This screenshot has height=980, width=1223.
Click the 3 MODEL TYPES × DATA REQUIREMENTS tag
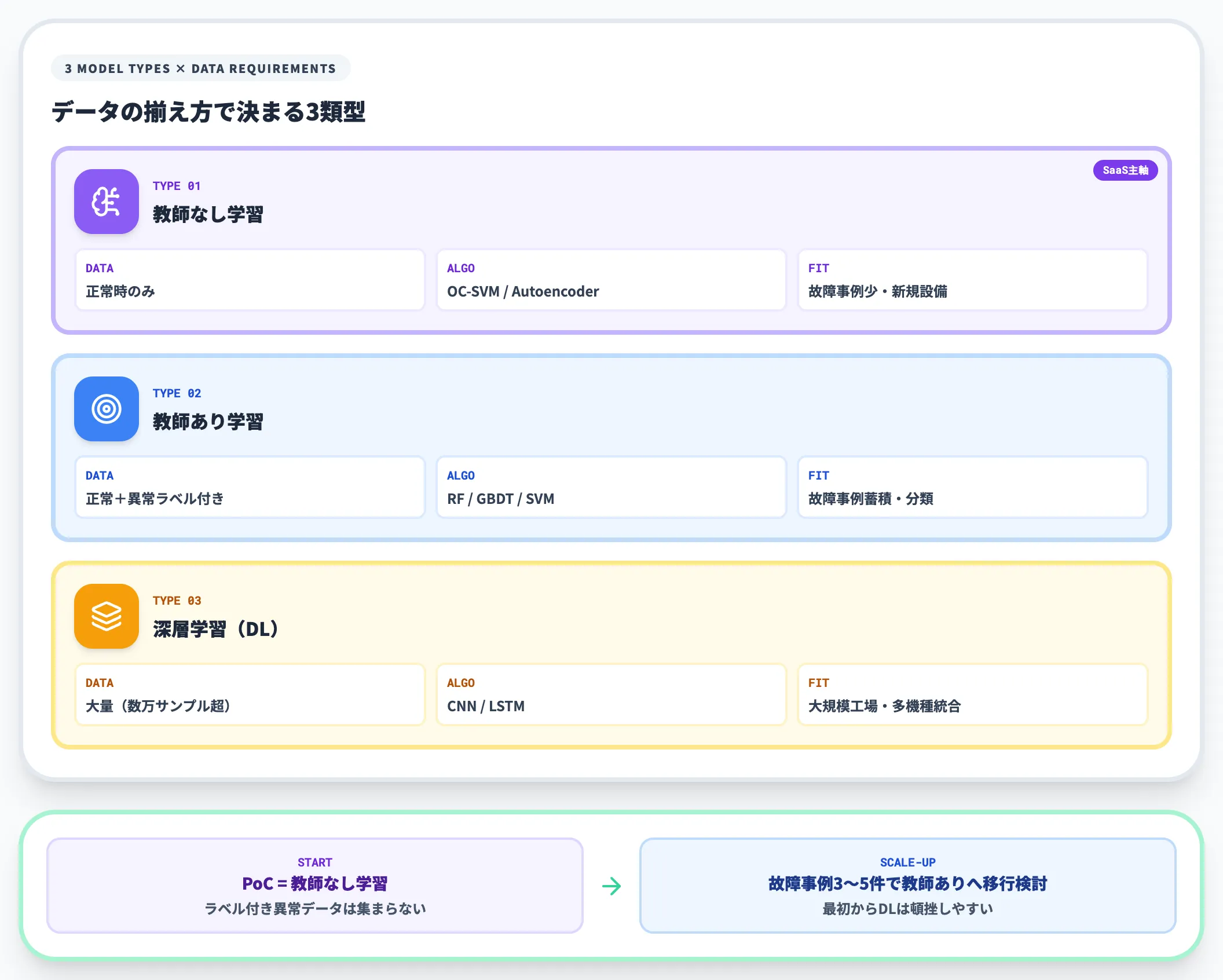coord(200,68)
